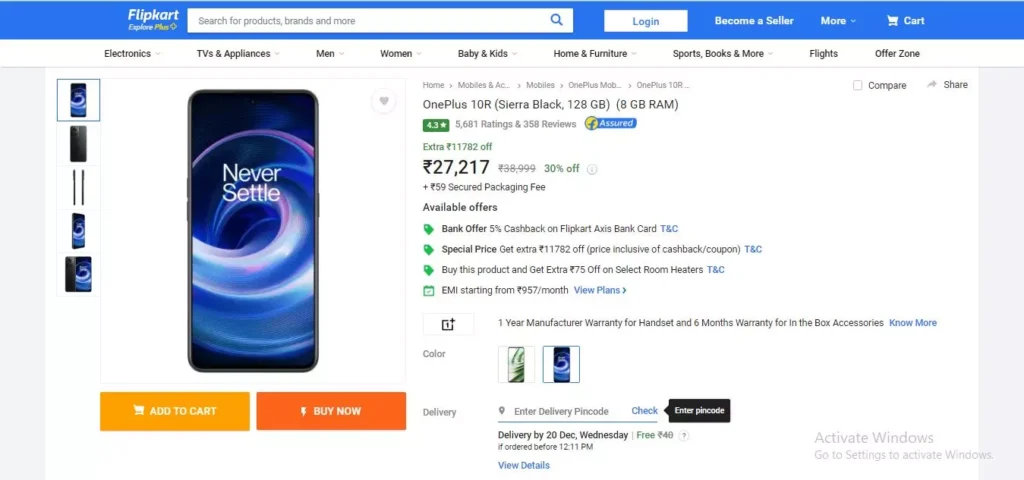Click the price info icon
This screenshot has width=1024, height=480.
pos(592,169)
